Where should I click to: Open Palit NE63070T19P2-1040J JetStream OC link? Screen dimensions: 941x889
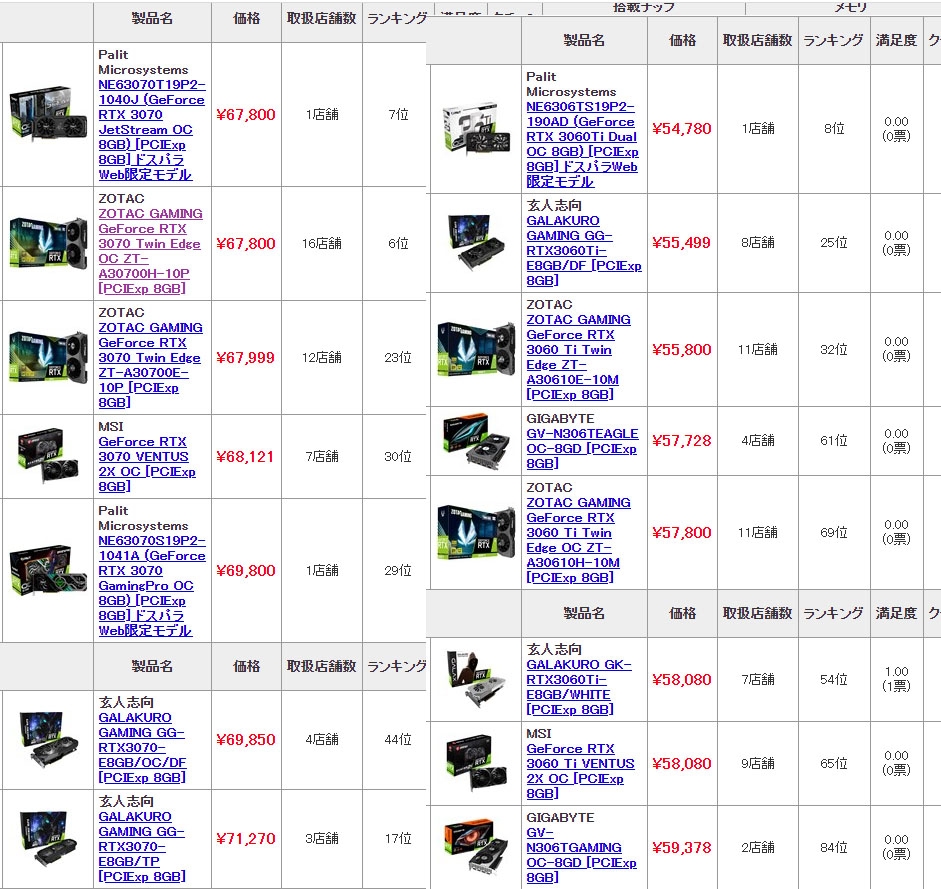(151, 130)
